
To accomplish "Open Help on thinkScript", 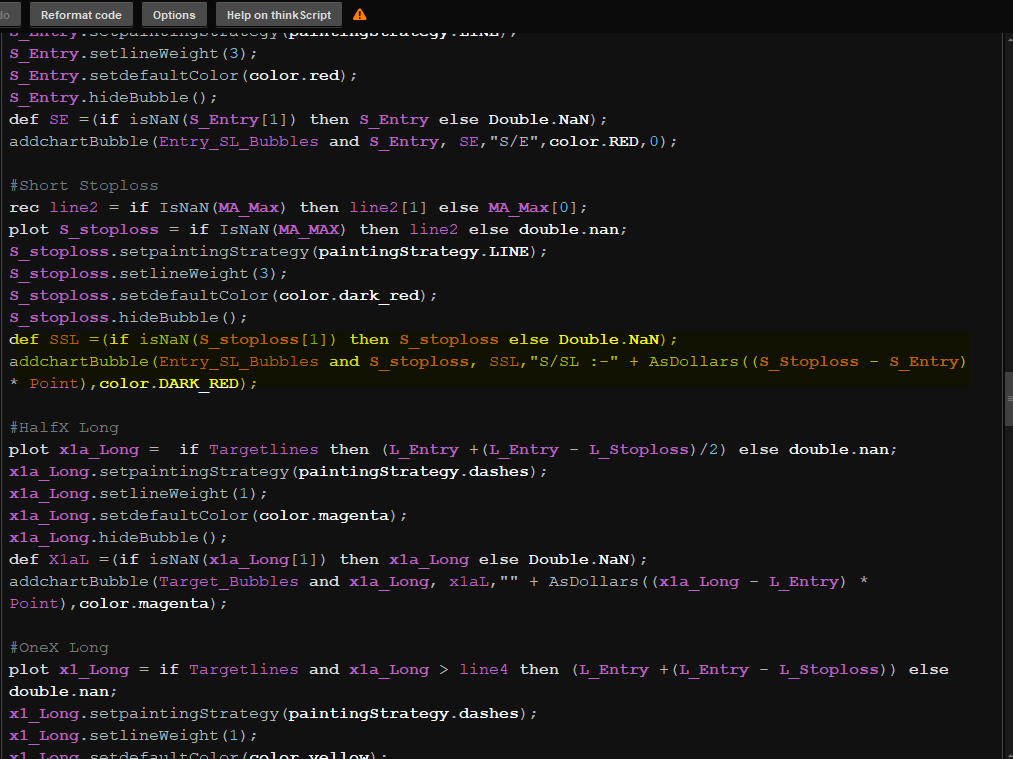I will click(x=279, y=15).
